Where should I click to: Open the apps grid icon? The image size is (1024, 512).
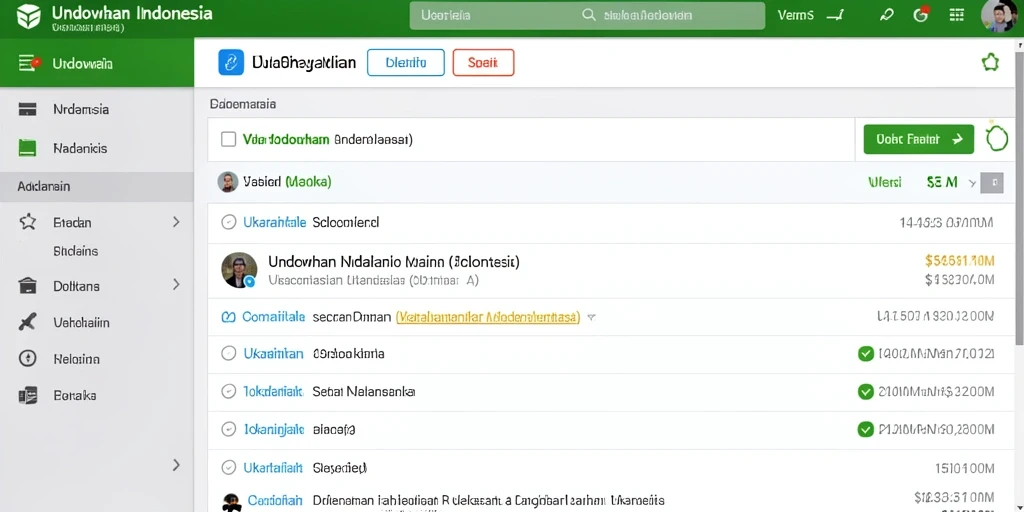(957, 15)
